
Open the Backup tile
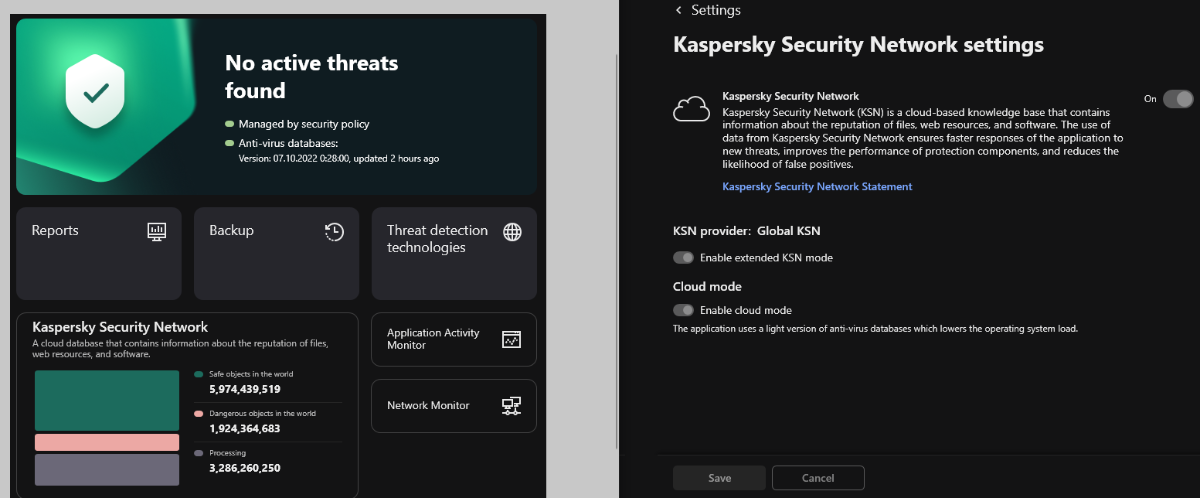[x=275, y=253]
